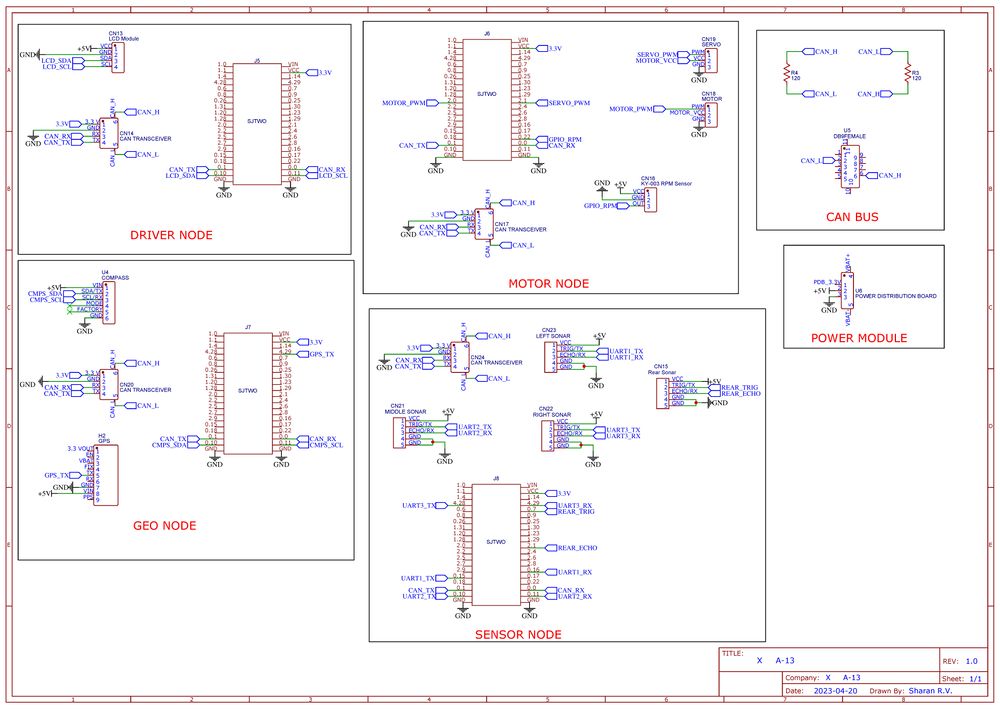Click the KY-003 RPM Sensor label
This screenshot has width=1000, height=709.
pyautogui.click(x=666, y=184)
